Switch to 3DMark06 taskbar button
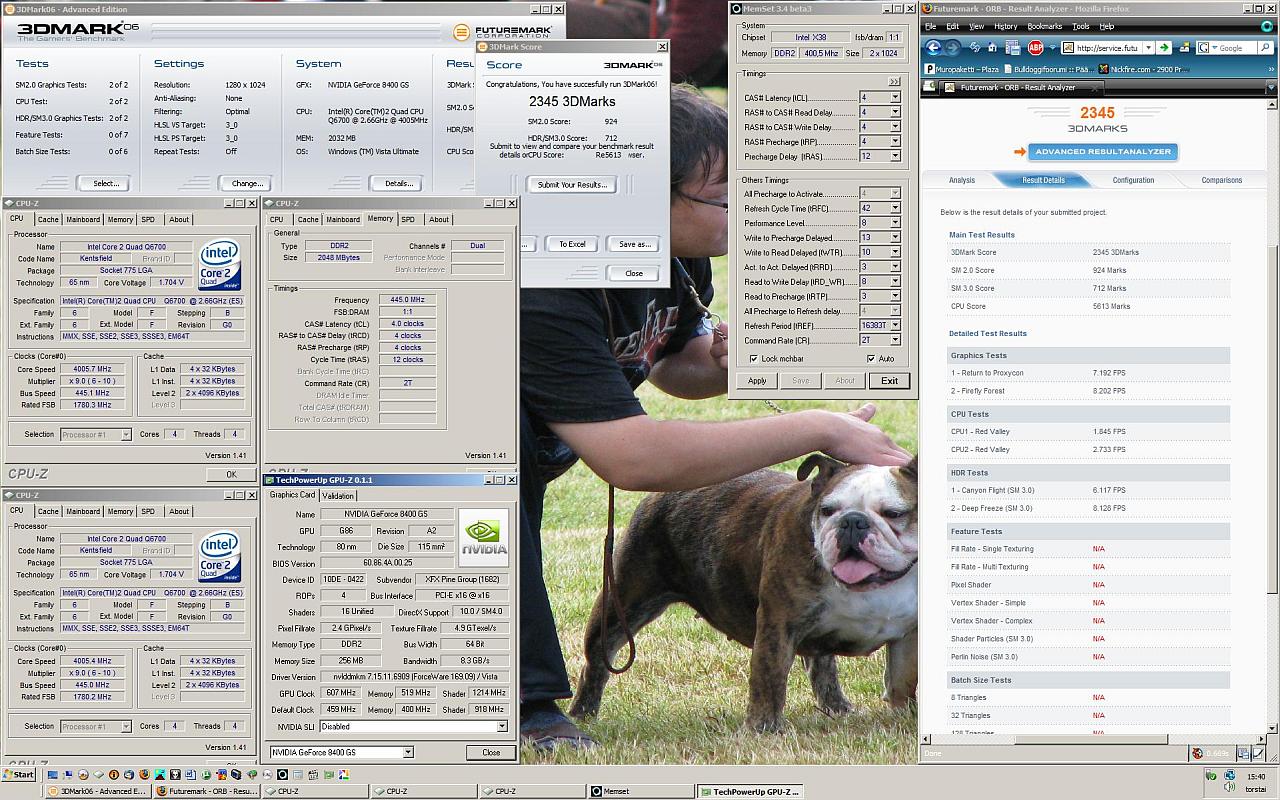The width and height of the screenshot is (1280, 800). click(98, 791)
